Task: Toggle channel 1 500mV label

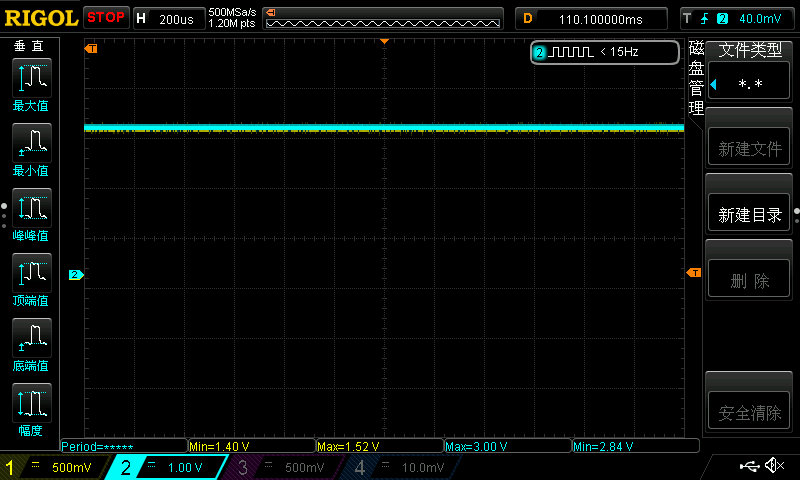Action: [x=71, y=467]
